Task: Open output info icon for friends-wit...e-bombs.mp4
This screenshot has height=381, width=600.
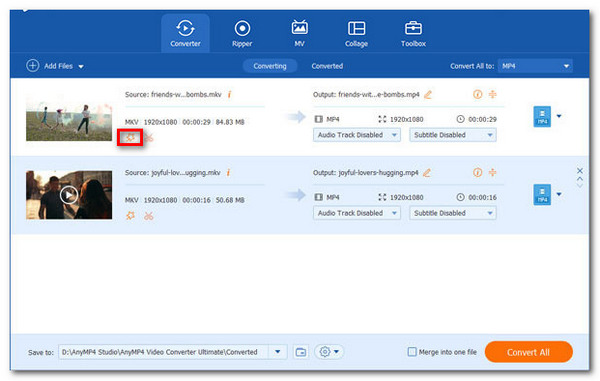Action: click(478, 94)
